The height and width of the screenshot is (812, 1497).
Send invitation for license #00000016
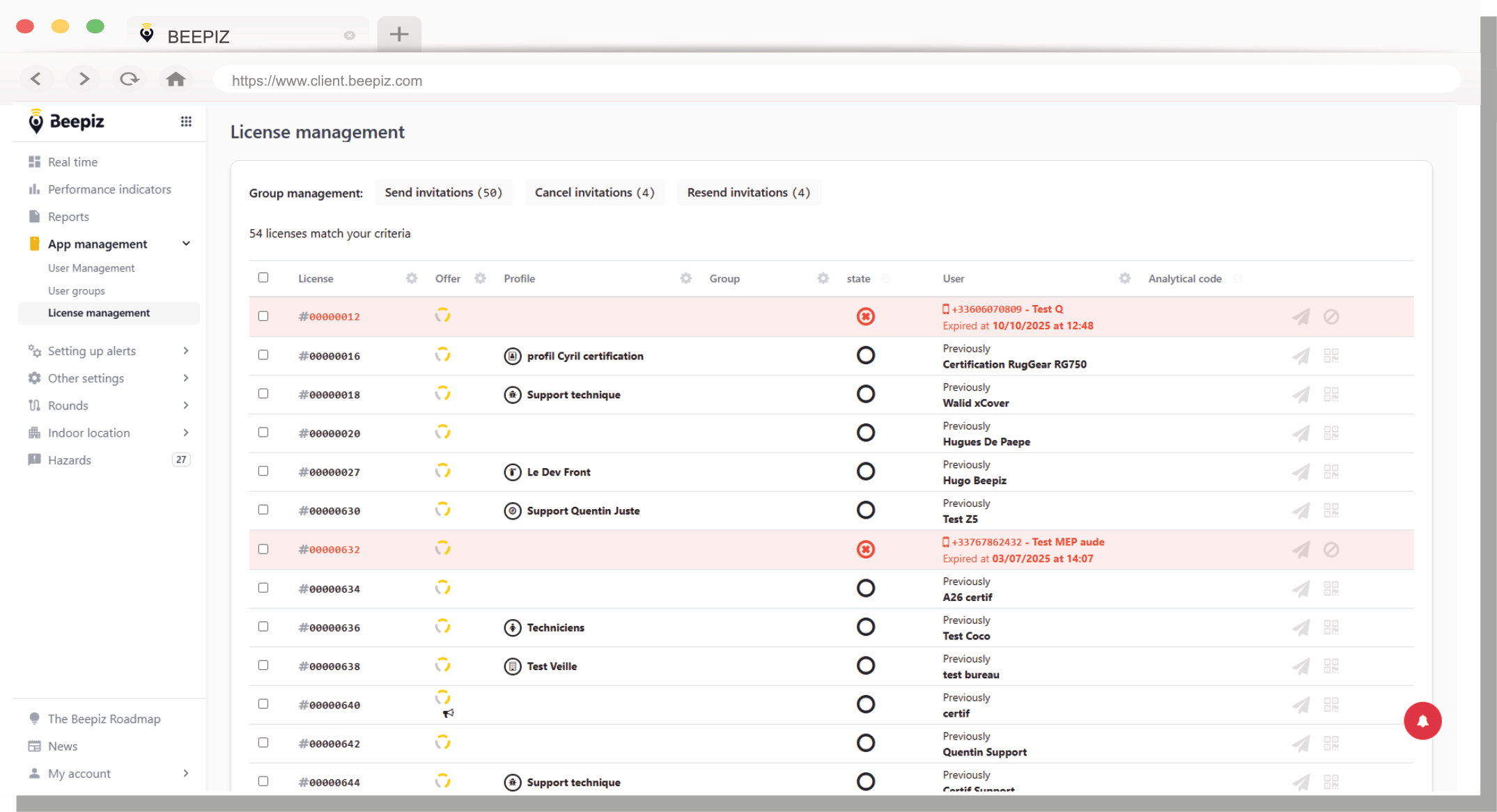[1301, 355]
